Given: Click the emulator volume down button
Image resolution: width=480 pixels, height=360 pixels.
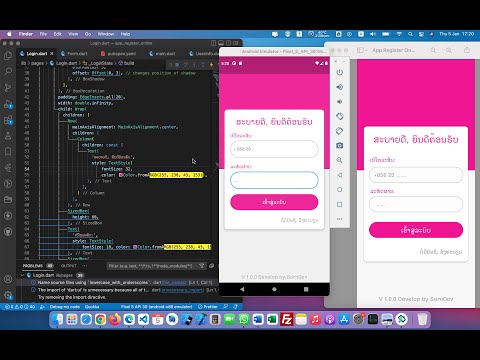Looking at the screenshot, I should point(339,102).
